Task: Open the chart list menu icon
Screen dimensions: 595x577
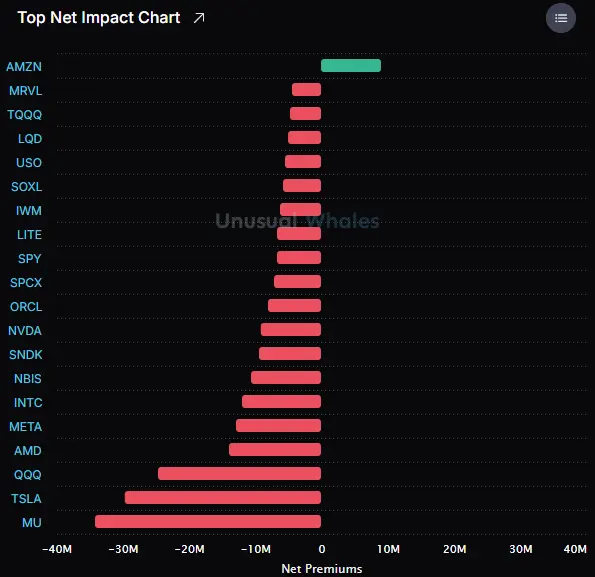Action: (560, 18)
